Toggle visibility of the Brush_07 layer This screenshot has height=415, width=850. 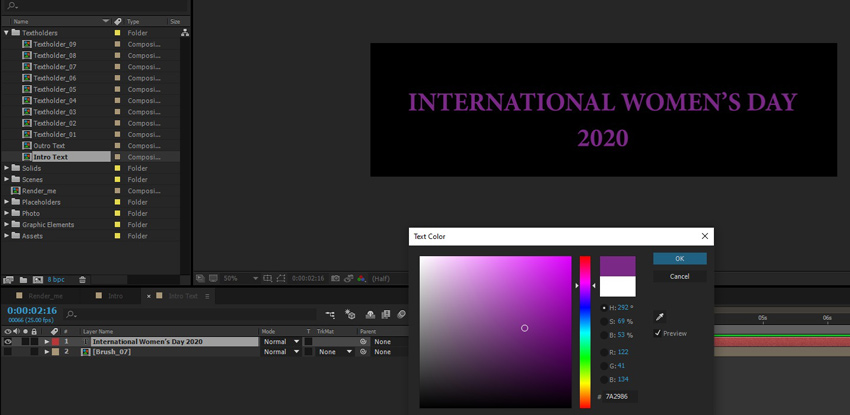pos(8,352)
